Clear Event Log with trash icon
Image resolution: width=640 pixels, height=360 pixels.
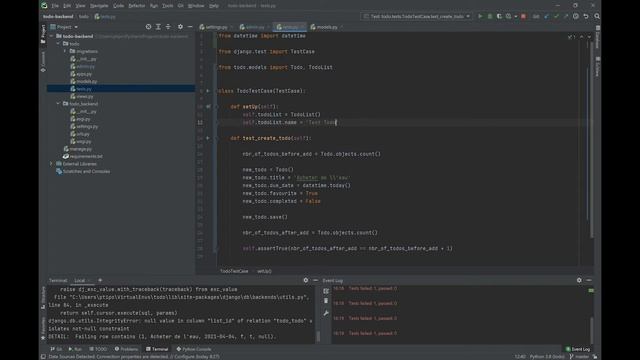(326, 301)
